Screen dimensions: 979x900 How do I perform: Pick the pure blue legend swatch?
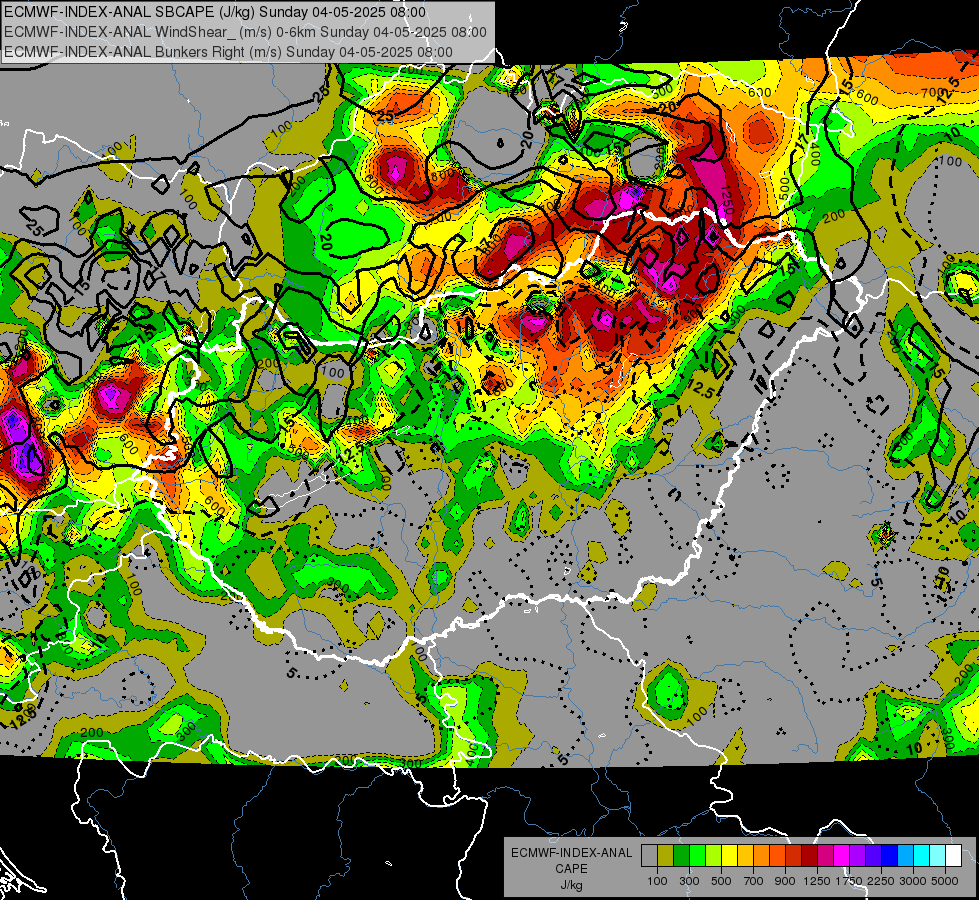890,855
